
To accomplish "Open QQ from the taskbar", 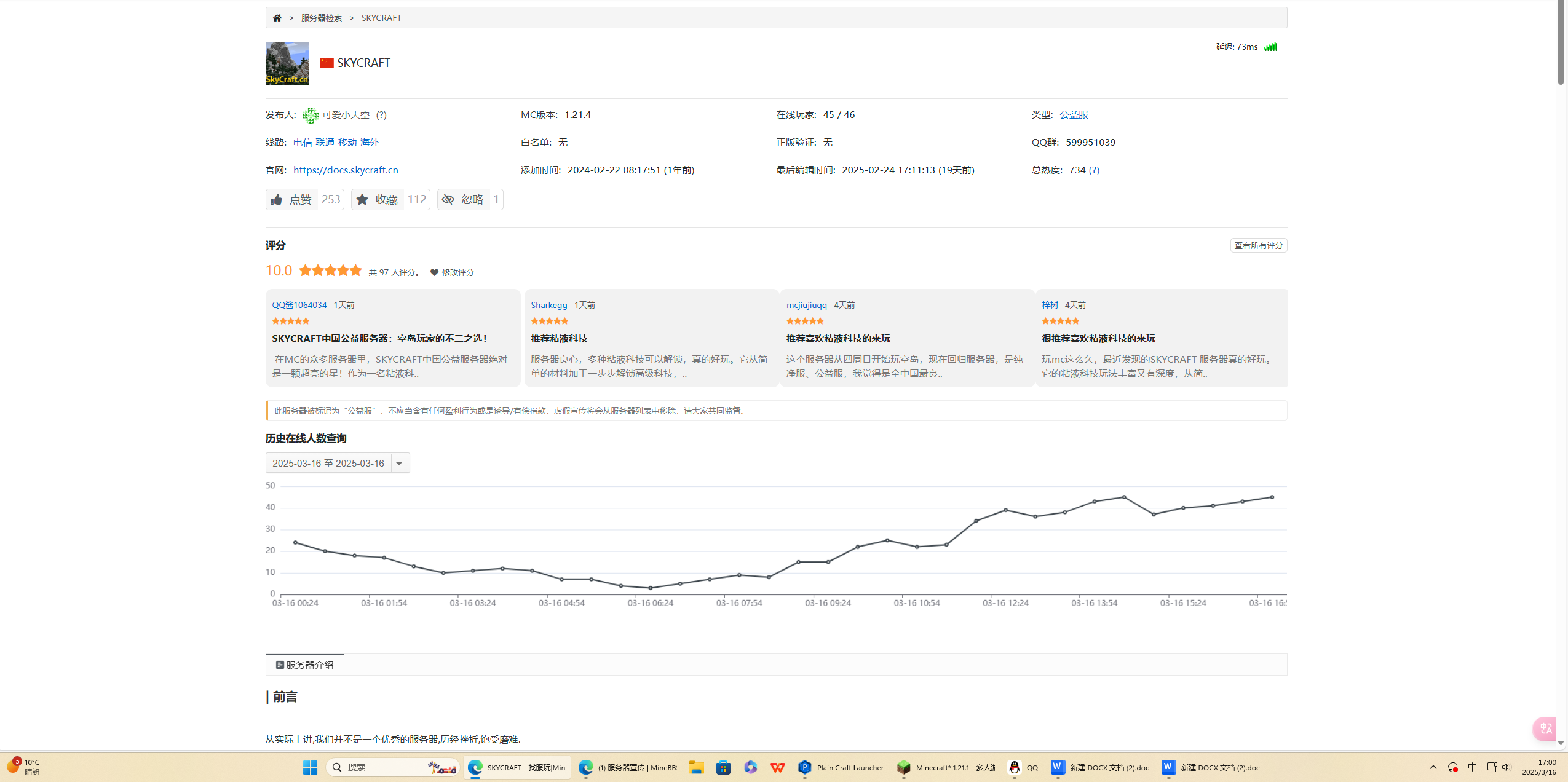I will pos(1022,767).
